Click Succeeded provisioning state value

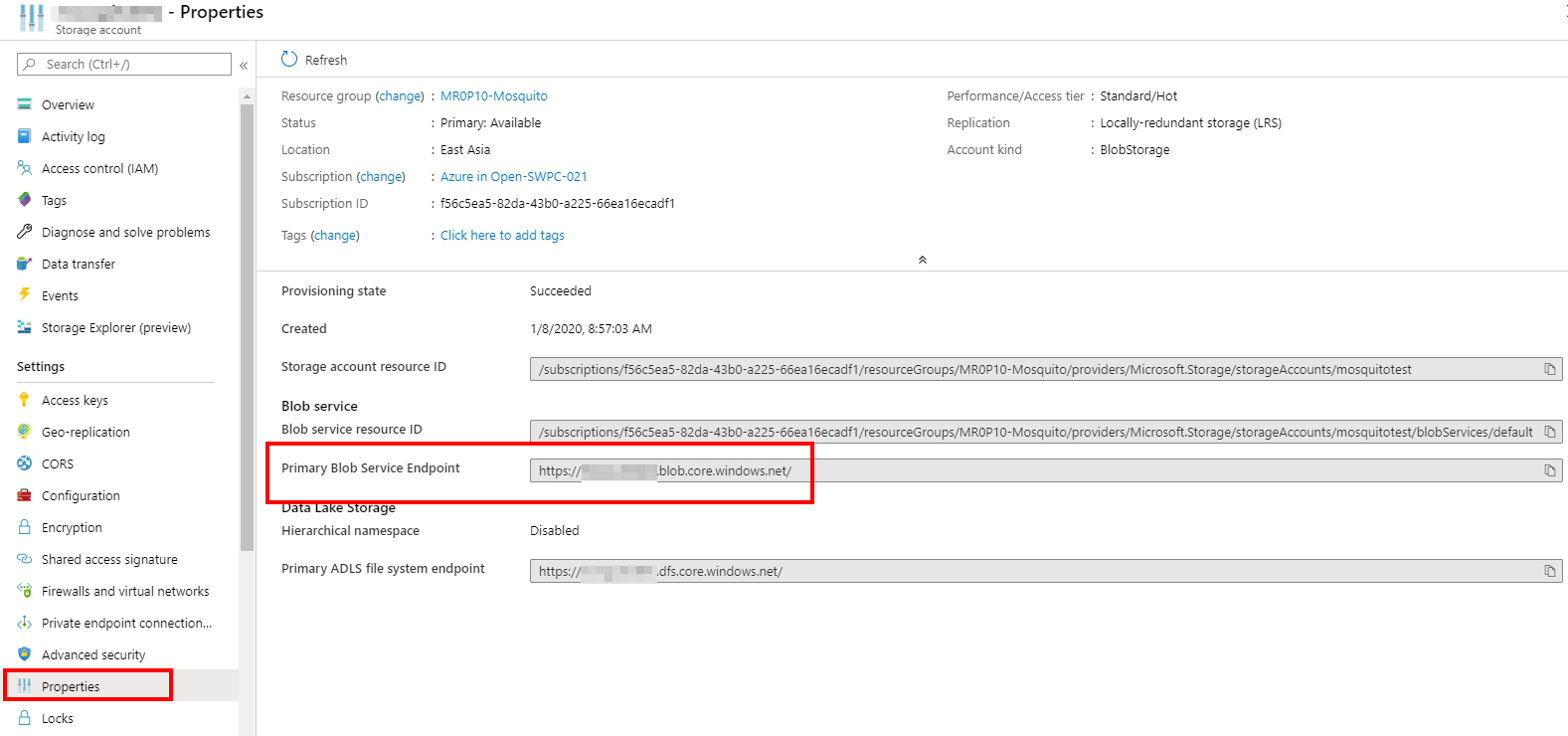click(x=561, y=291)
